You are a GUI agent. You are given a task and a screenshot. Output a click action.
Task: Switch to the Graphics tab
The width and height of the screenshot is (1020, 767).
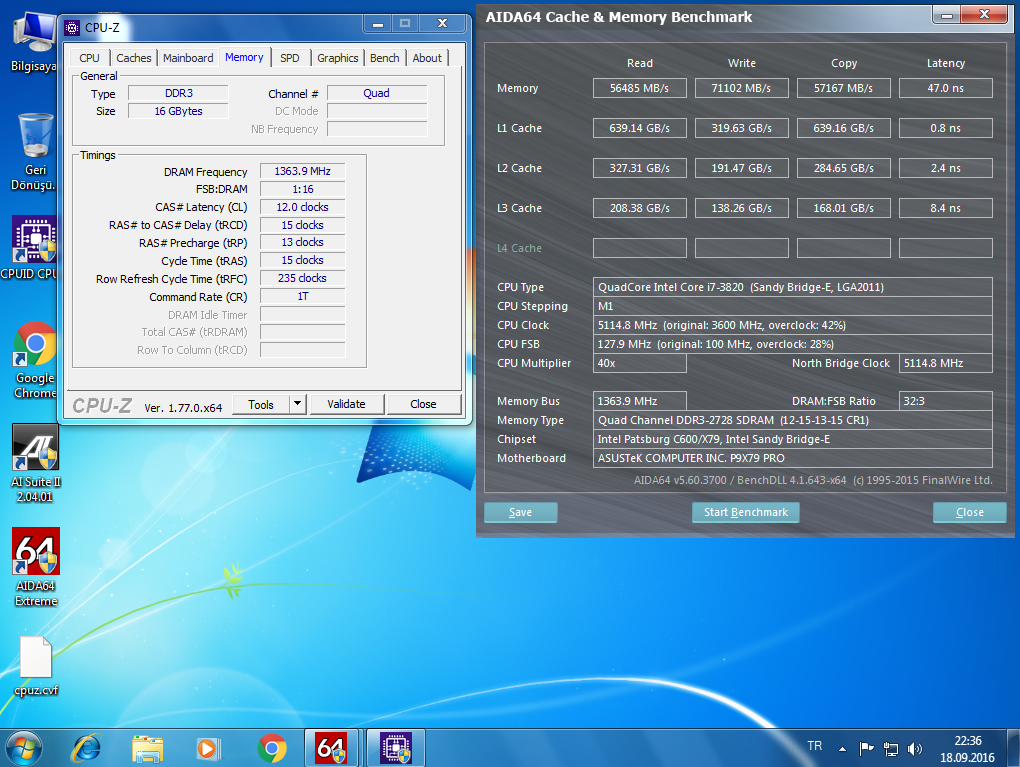338,58
